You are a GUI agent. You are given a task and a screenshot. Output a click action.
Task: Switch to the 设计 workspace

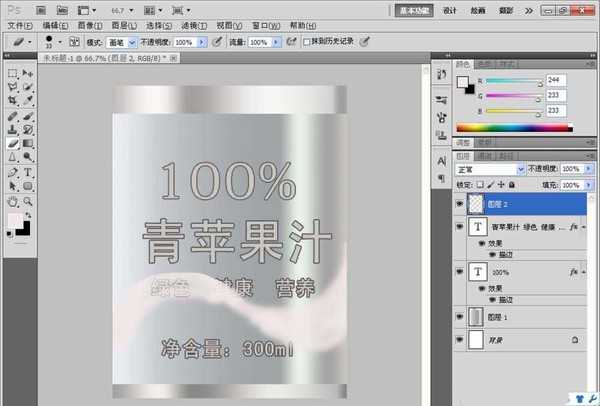pyautogui.click(x=449, y=10)
